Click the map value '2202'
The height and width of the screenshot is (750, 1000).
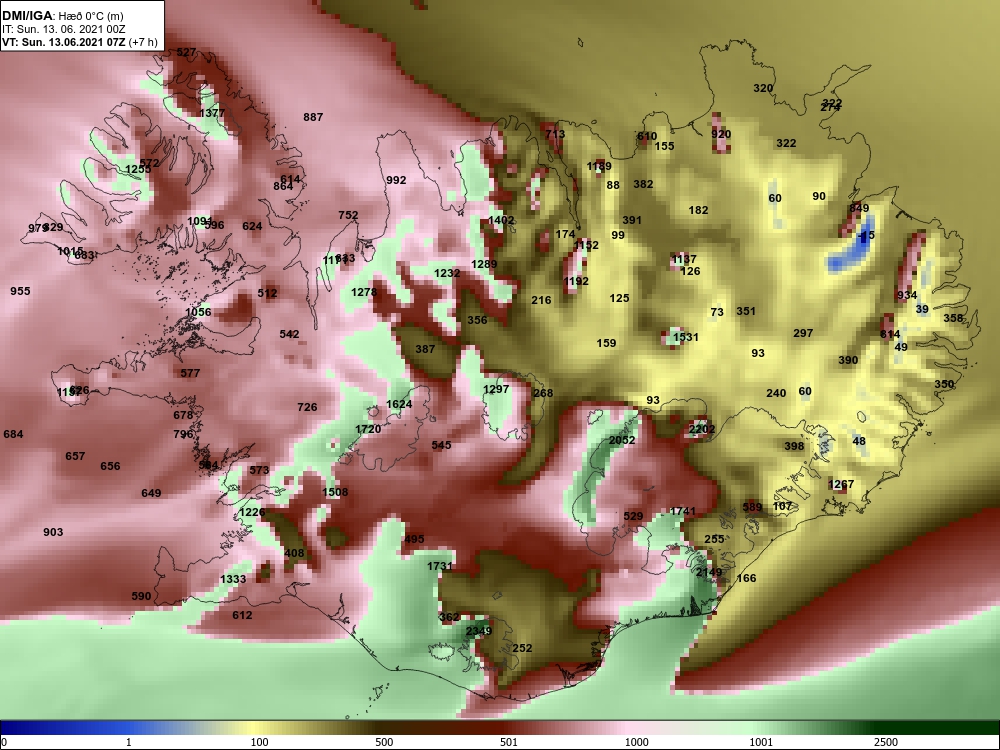(702, 429)
